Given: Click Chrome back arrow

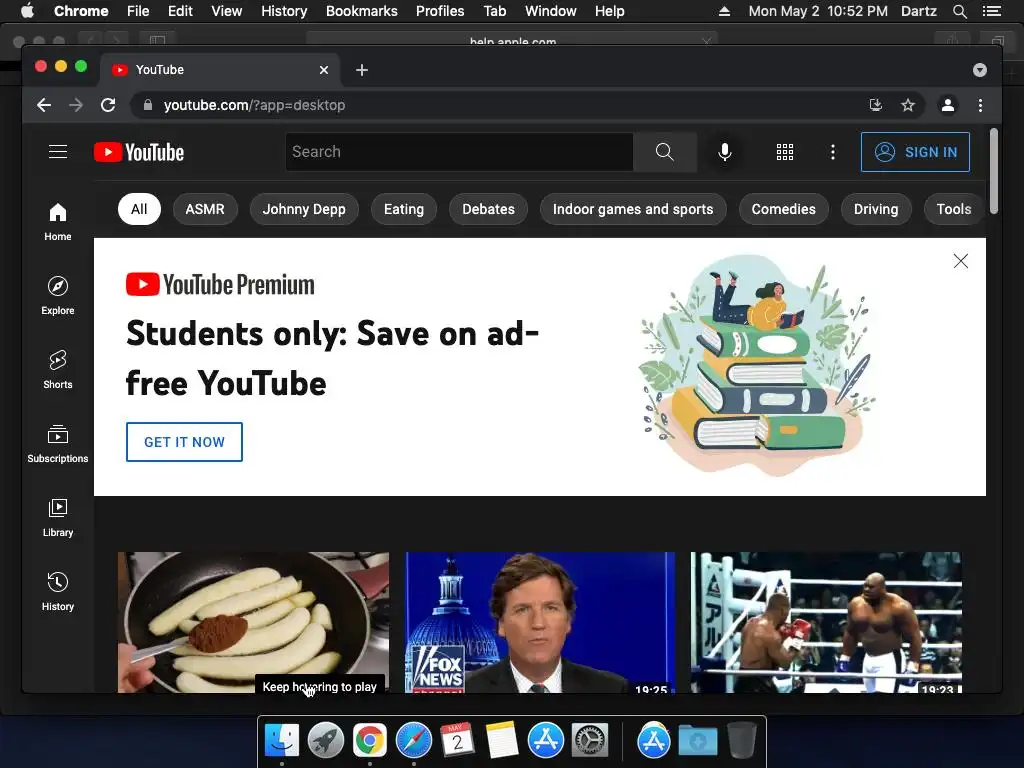Looking at the screenshot, I should click(44, 105).
